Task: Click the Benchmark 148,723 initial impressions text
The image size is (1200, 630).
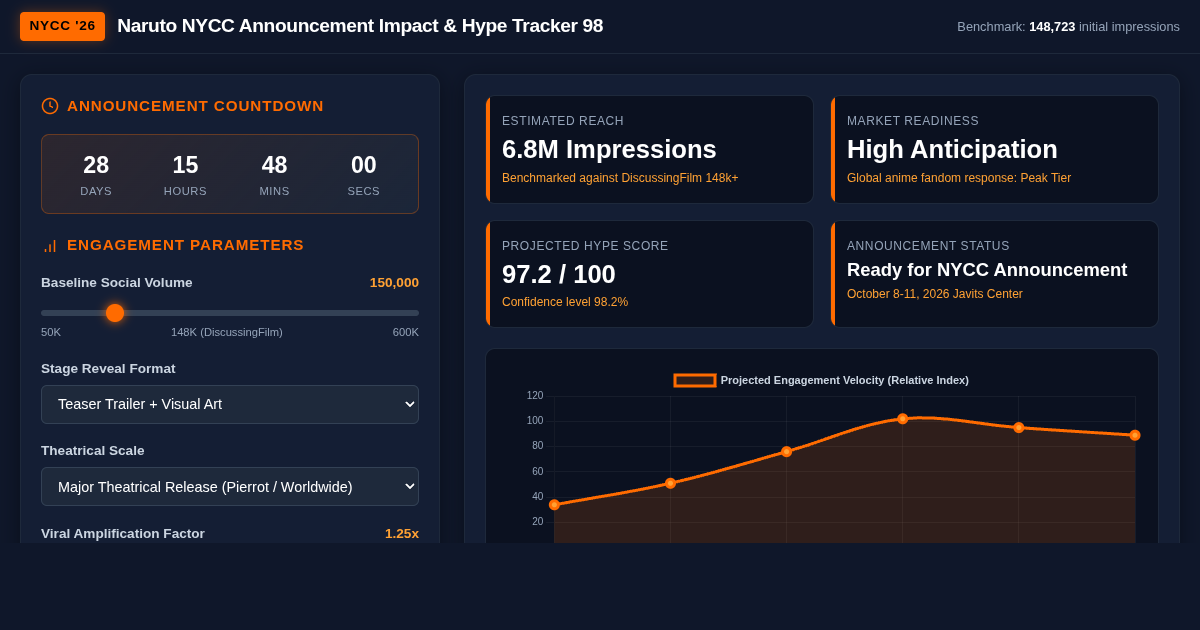Action: (x=1068, y=27)
